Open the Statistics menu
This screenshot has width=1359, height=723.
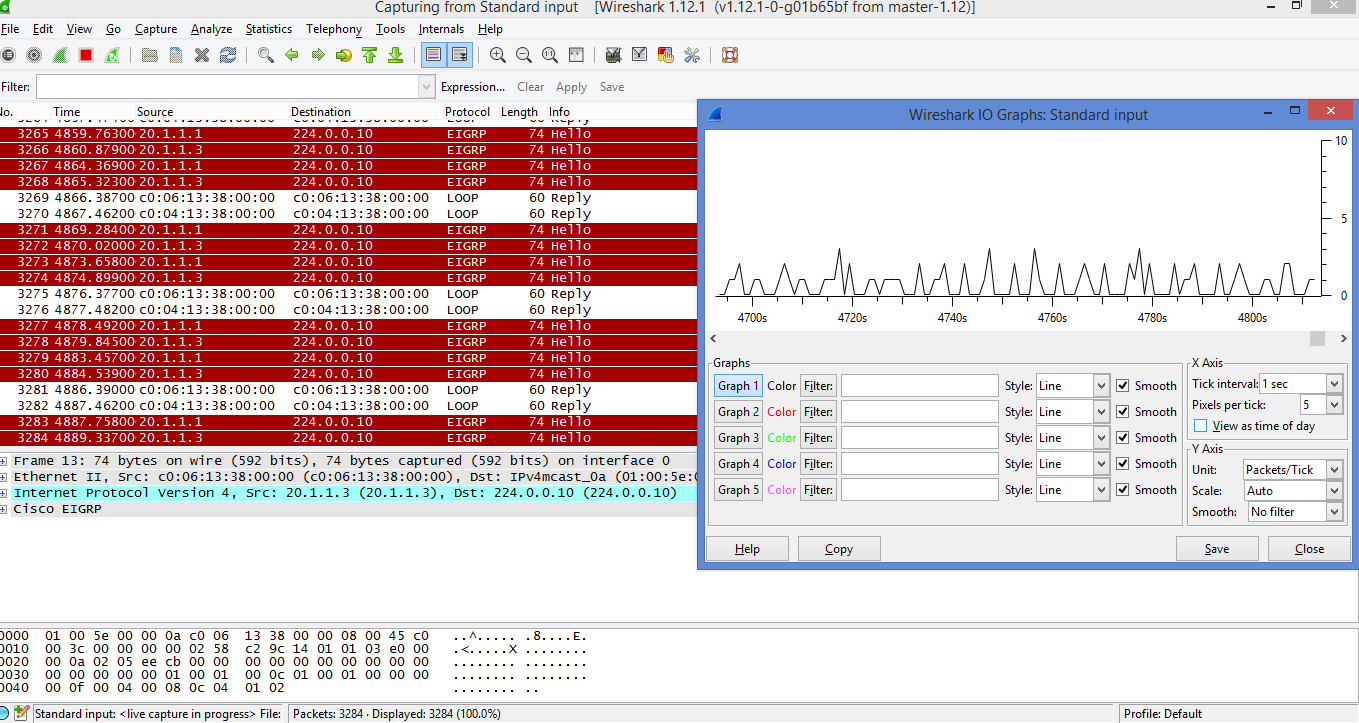269,29
